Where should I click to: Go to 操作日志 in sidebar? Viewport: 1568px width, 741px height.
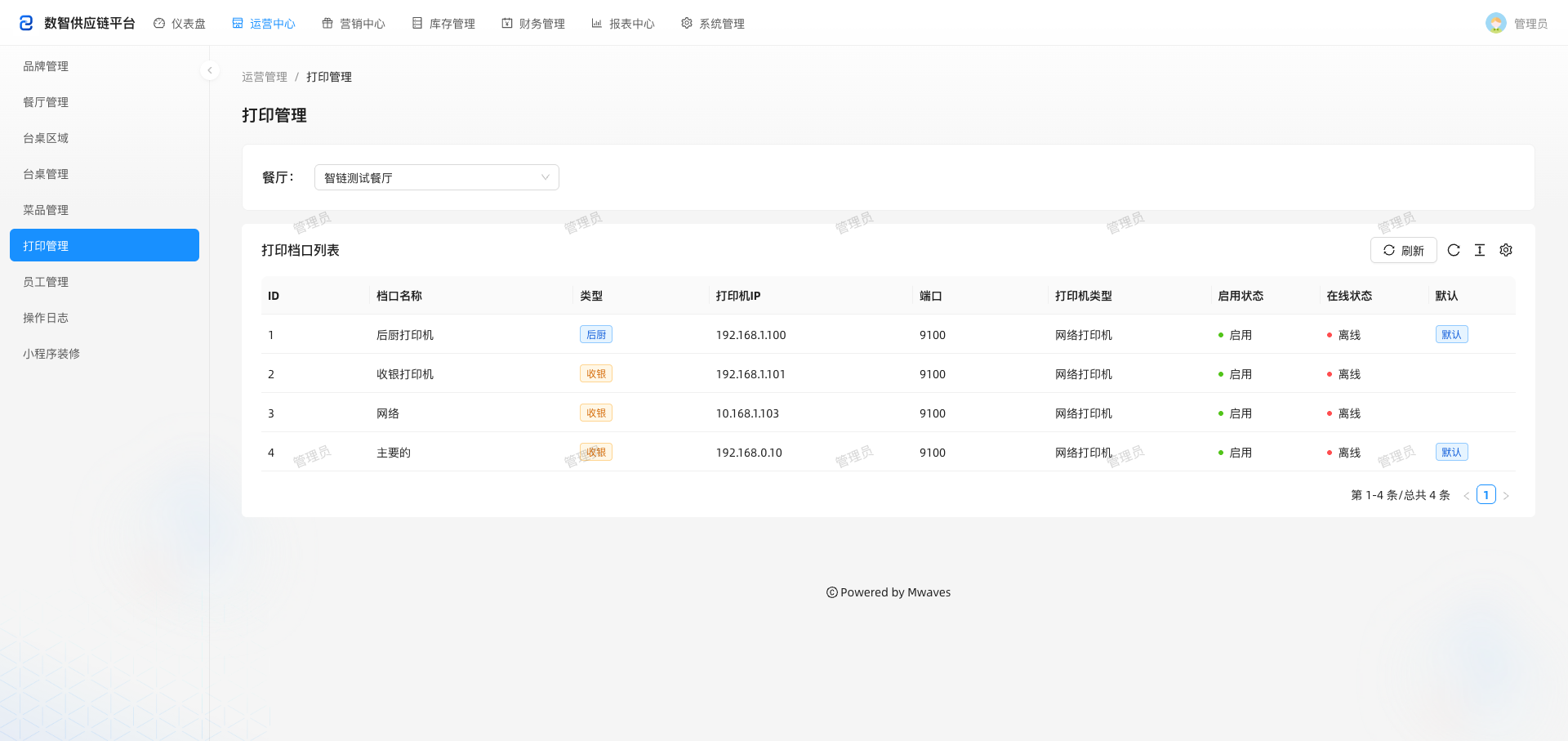point(105,318)
